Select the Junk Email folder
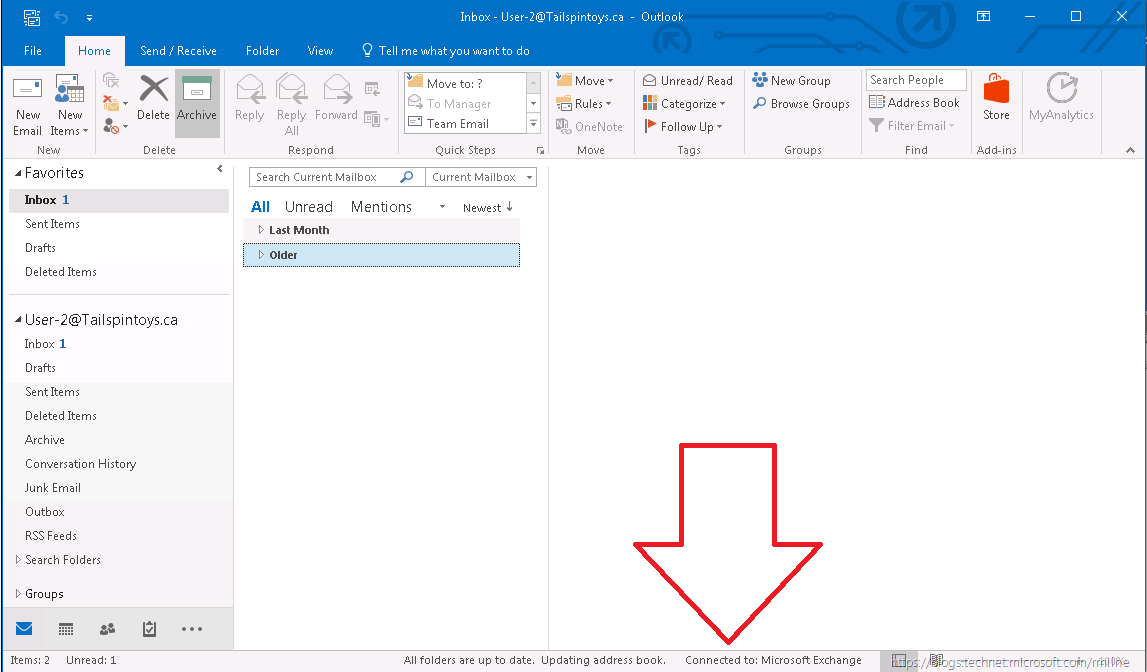Screen dimensions: 1147x672 click(53, 488)
